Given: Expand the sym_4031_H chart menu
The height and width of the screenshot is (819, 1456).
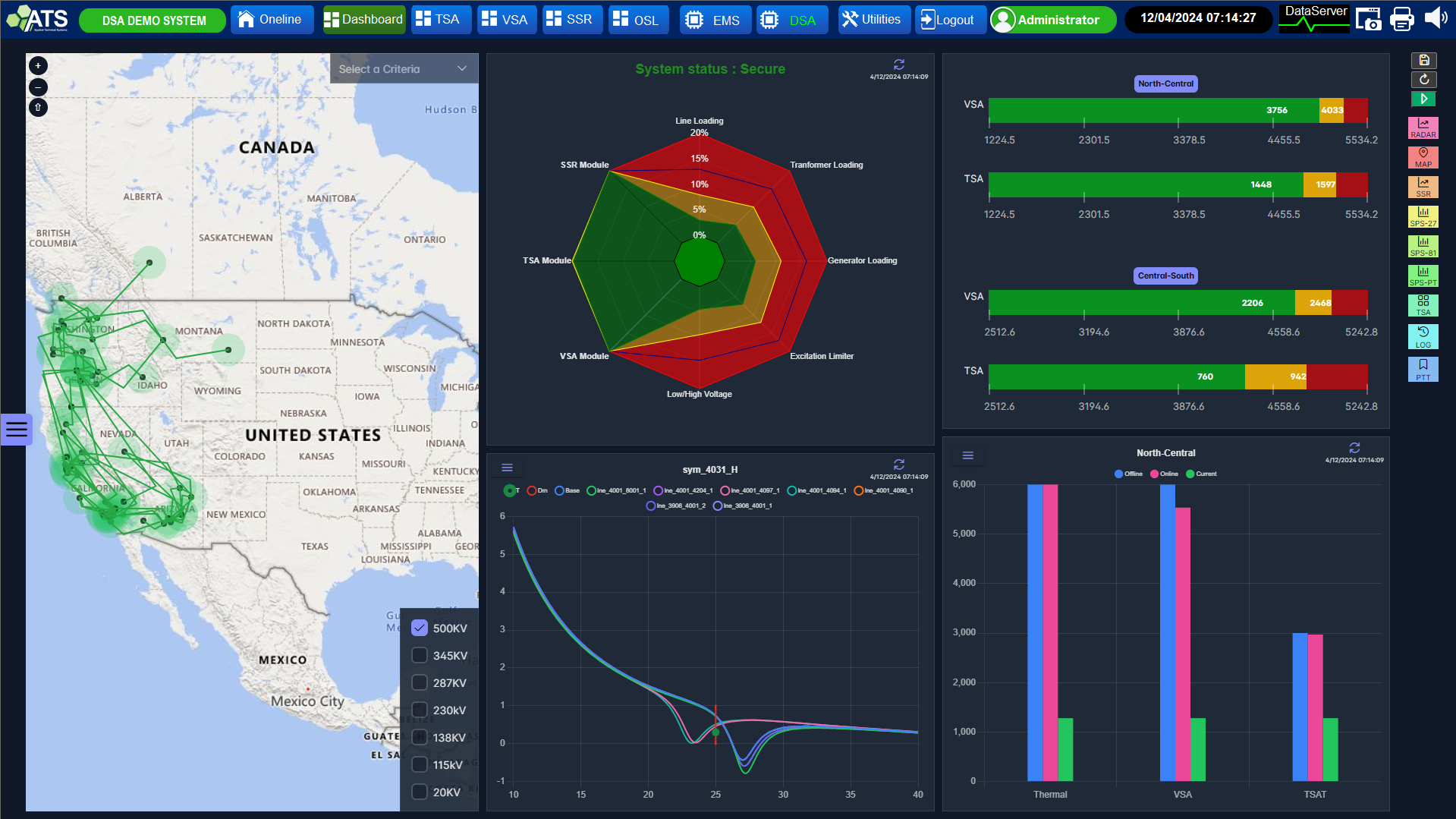Looking at the screenshot, I should (508, 468).
